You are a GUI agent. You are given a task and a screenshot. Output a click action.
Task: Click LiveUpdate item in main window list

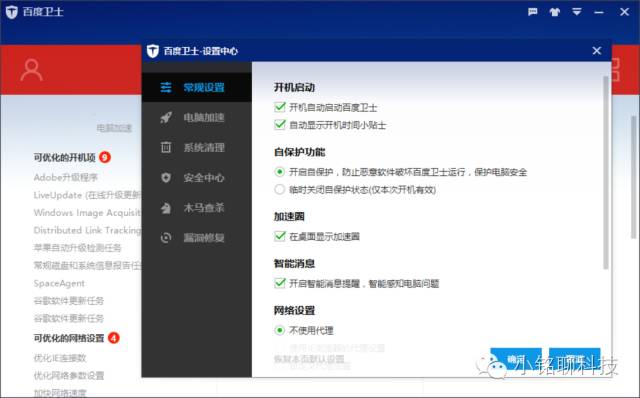click(87, 195)
